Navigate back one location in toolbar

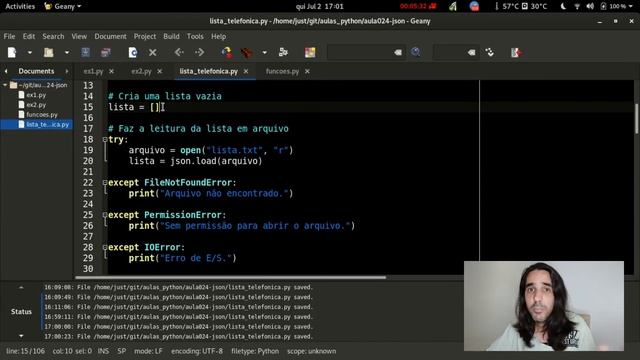click(179, 52)
